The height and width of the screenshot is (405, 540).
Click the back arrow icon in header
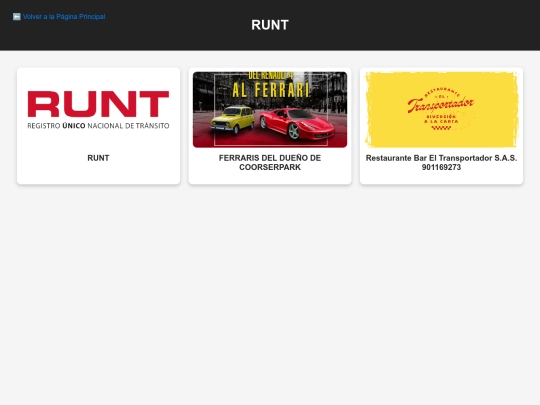17,17
